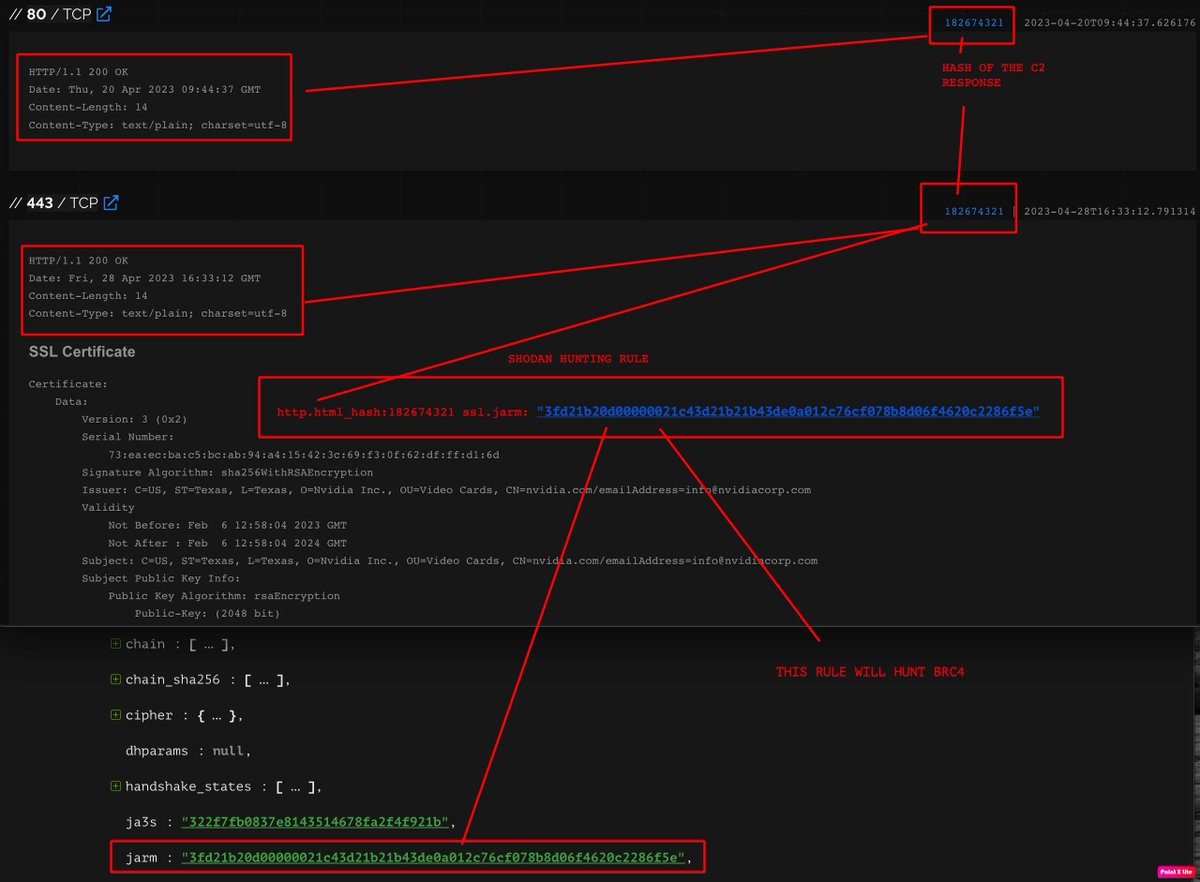Click the 80 / TCP port heading
The image size is (1200, 882).
[50, 15]
